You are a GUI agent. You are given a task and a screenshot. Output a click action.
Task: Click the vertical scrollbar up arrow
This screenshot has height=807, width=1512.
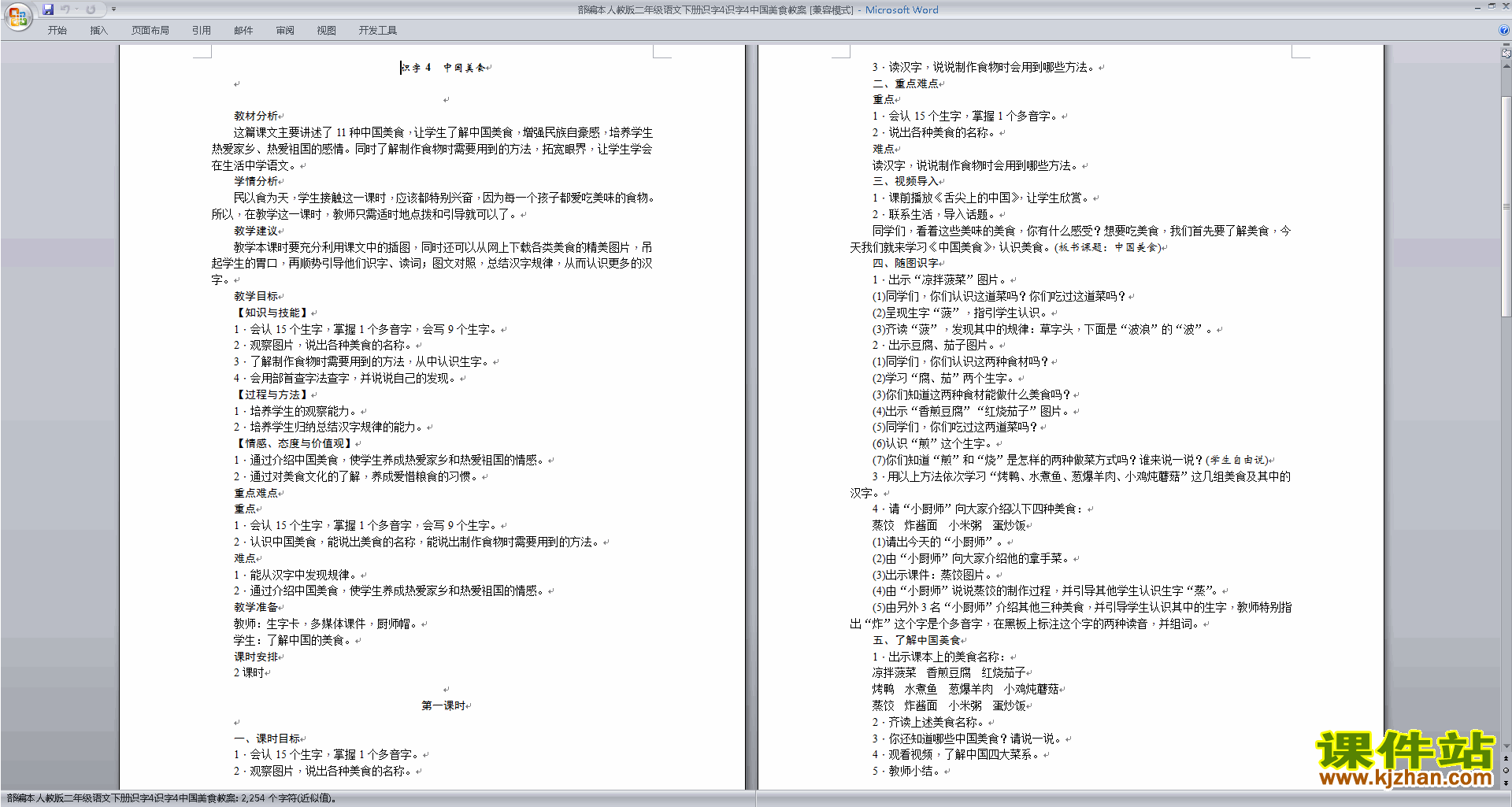(x=1506, y=65)
